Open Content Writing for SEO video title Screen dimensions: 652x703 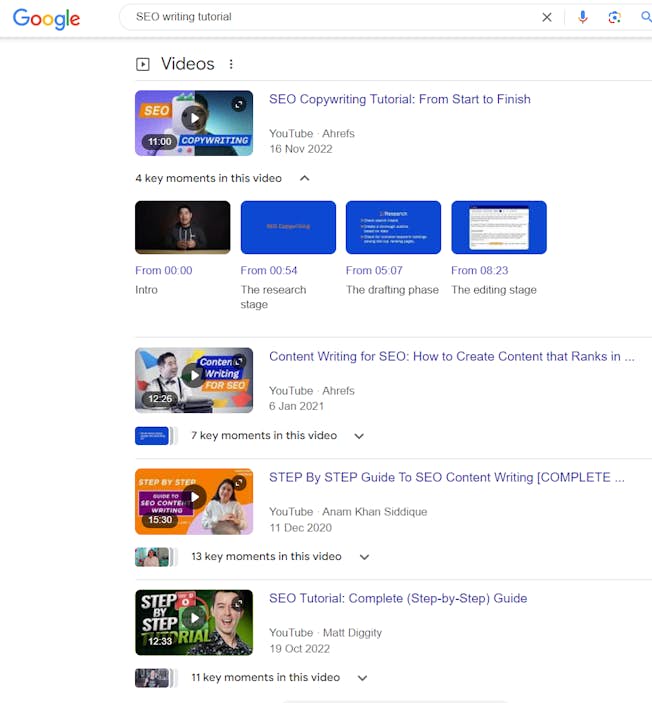click(x=452, y=356)
